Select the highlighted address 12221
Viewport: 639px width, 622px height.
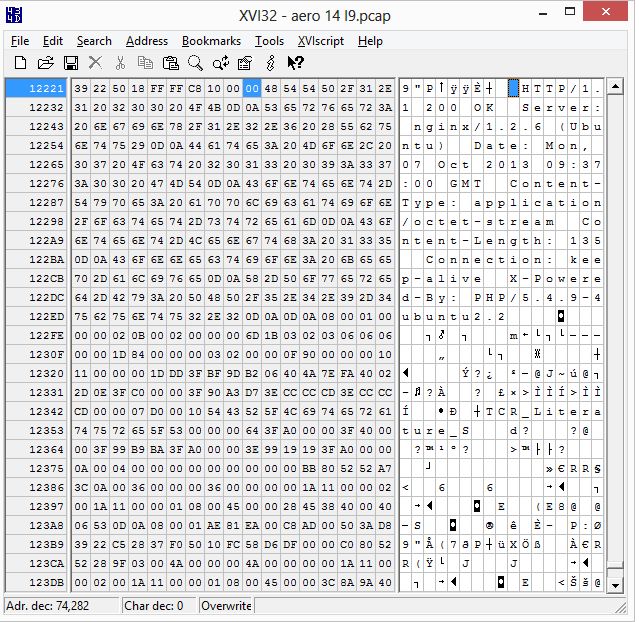point(36,88)
